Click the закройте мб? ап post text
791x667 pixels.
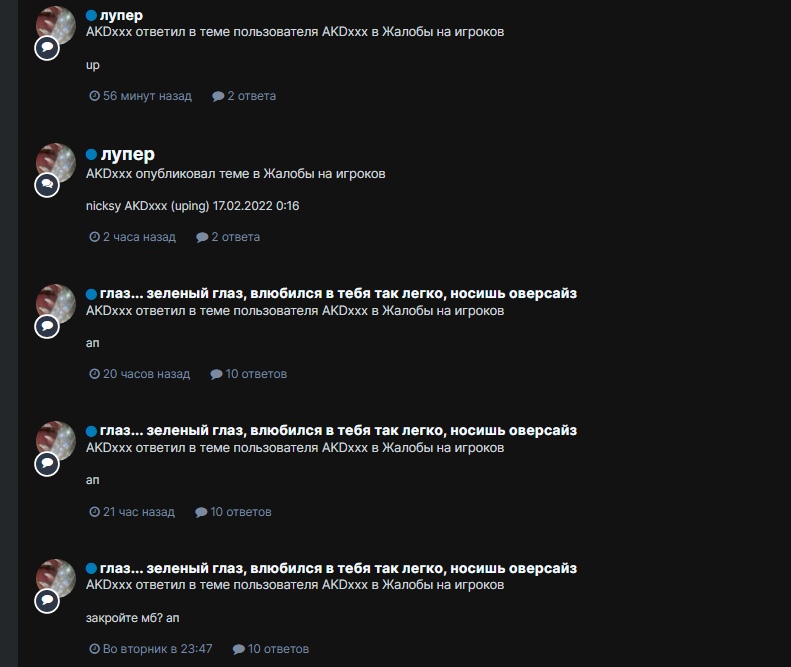133,618
